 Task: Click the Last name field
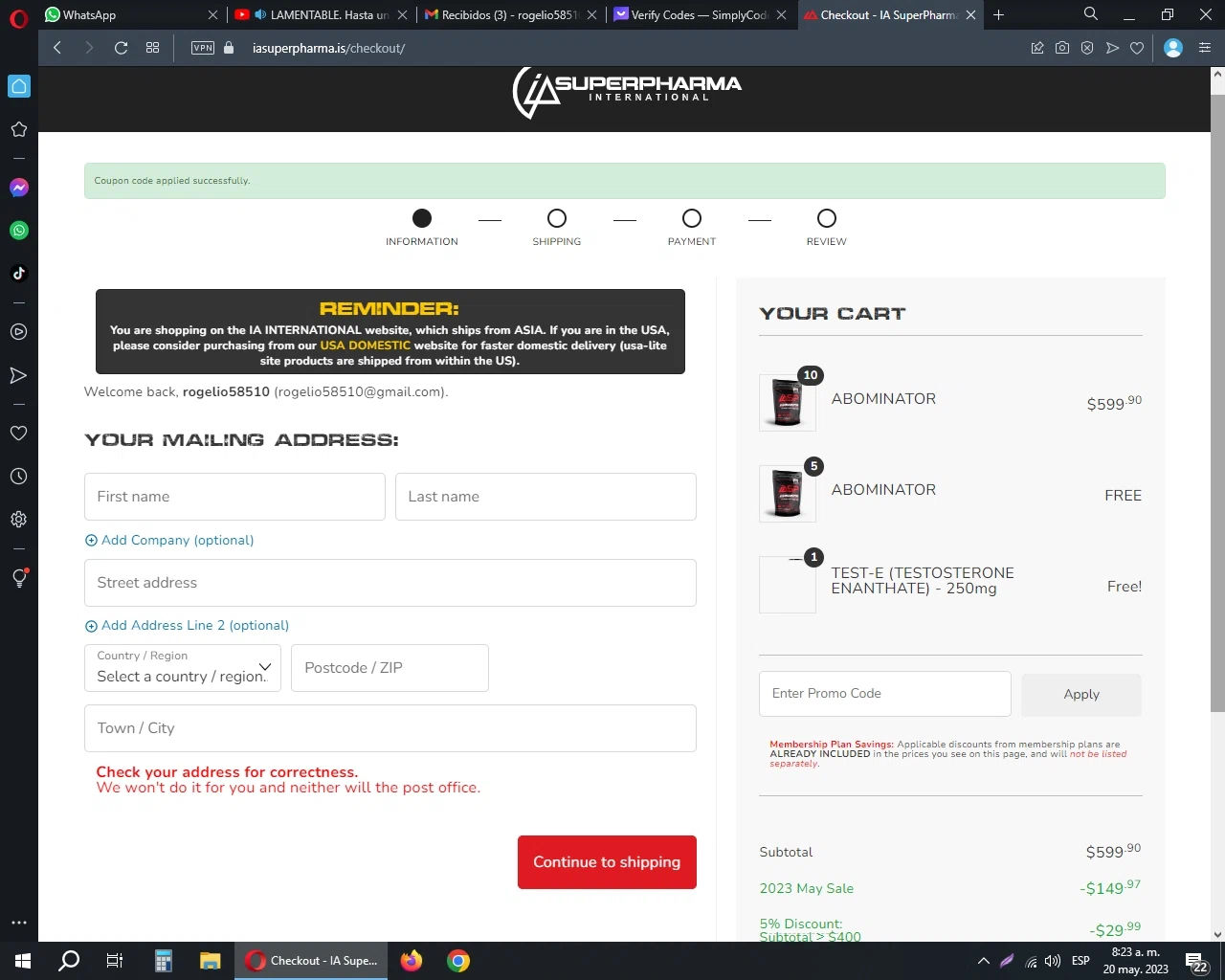(x=546, y=497)
